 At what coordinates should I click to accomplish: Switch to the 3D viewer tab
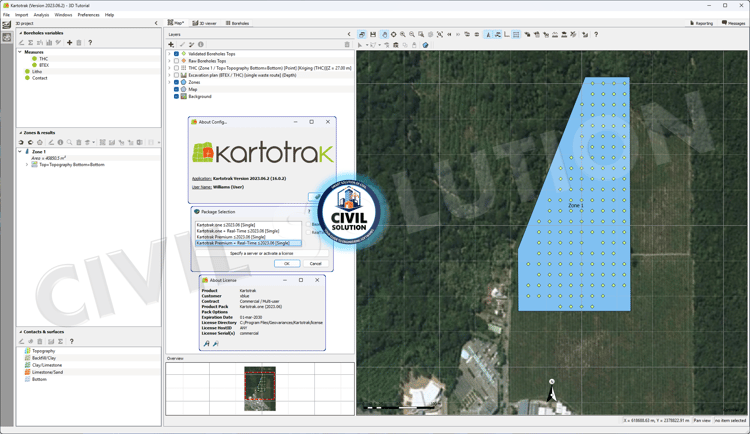205,23
